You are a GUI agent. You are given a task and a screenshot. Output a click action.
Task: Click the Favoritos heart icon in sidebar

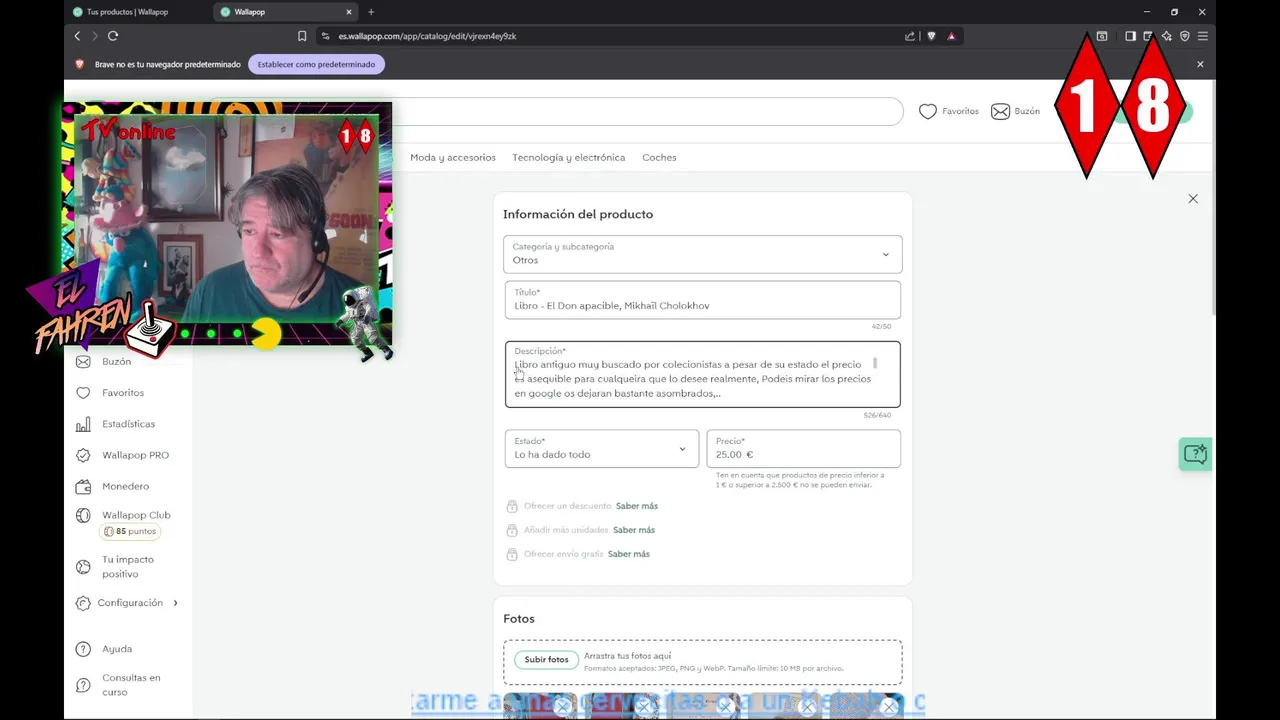(x=83, y=393)
